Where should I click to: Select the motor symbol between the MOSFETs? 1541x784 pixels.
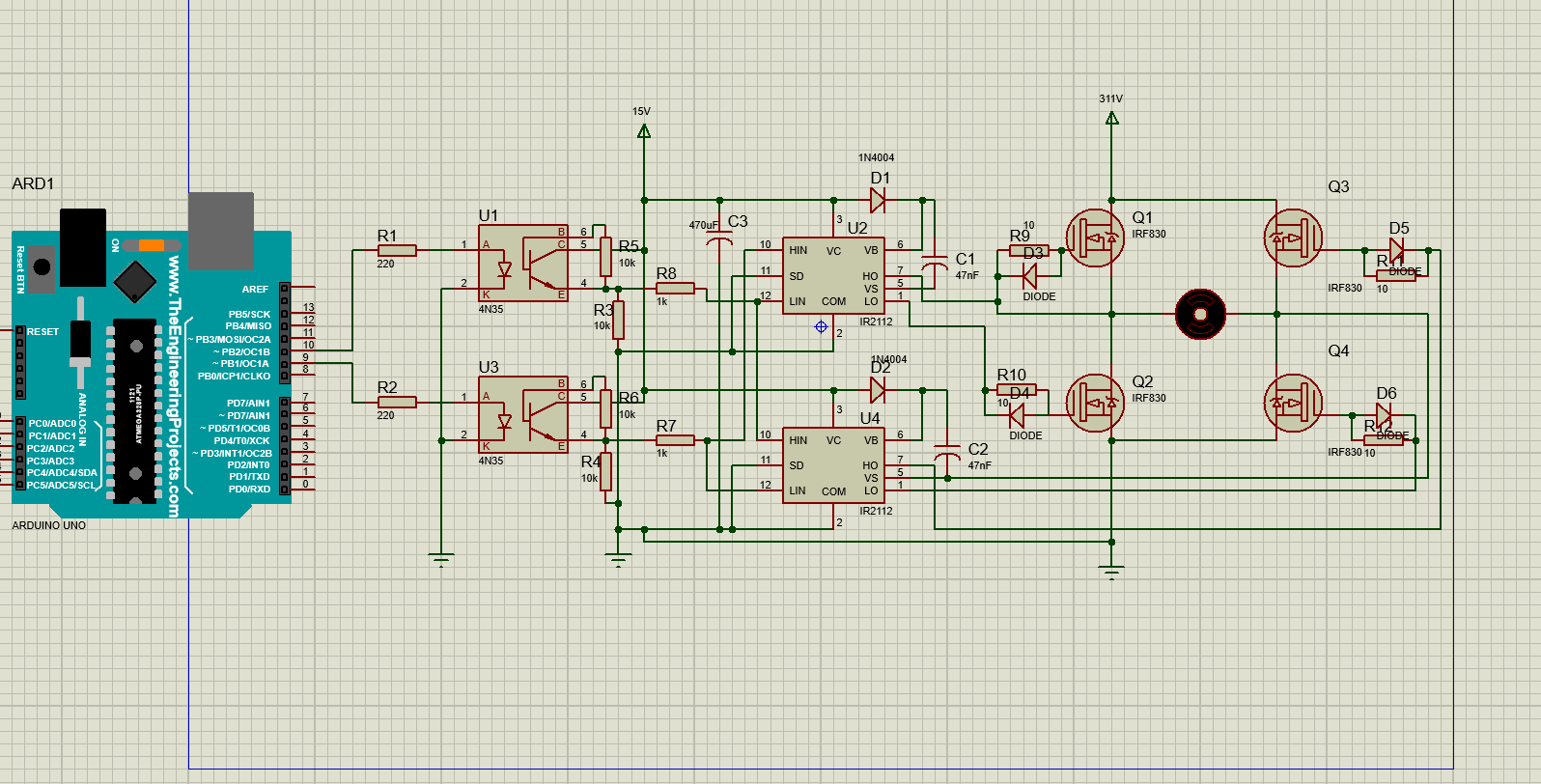click(1200, 314)
